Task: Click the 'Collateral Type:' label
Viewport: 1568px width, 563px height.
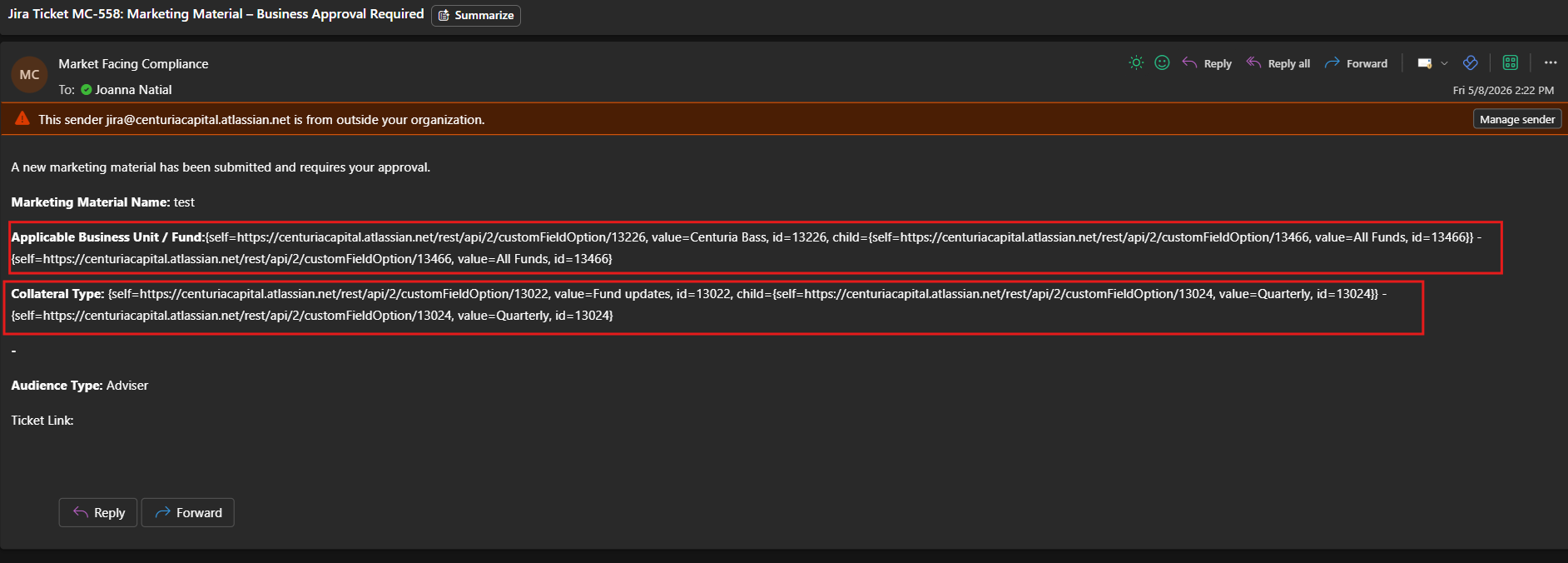Action: pos(57,294)
